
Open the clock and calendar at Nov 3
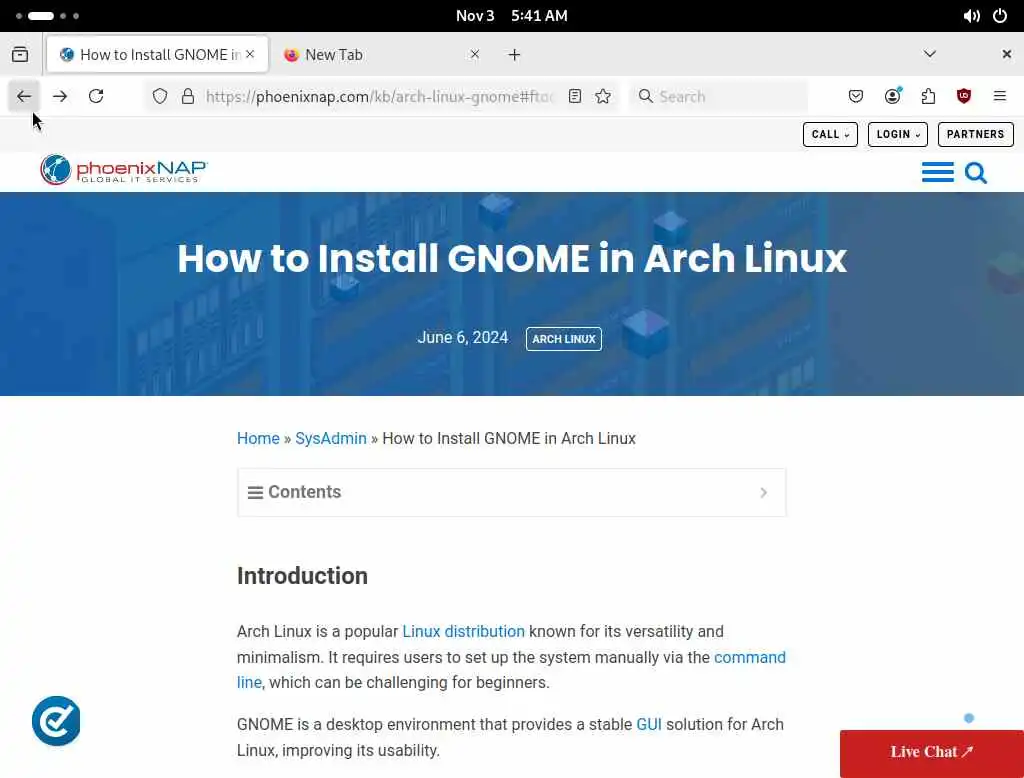(x=511, y=16)
